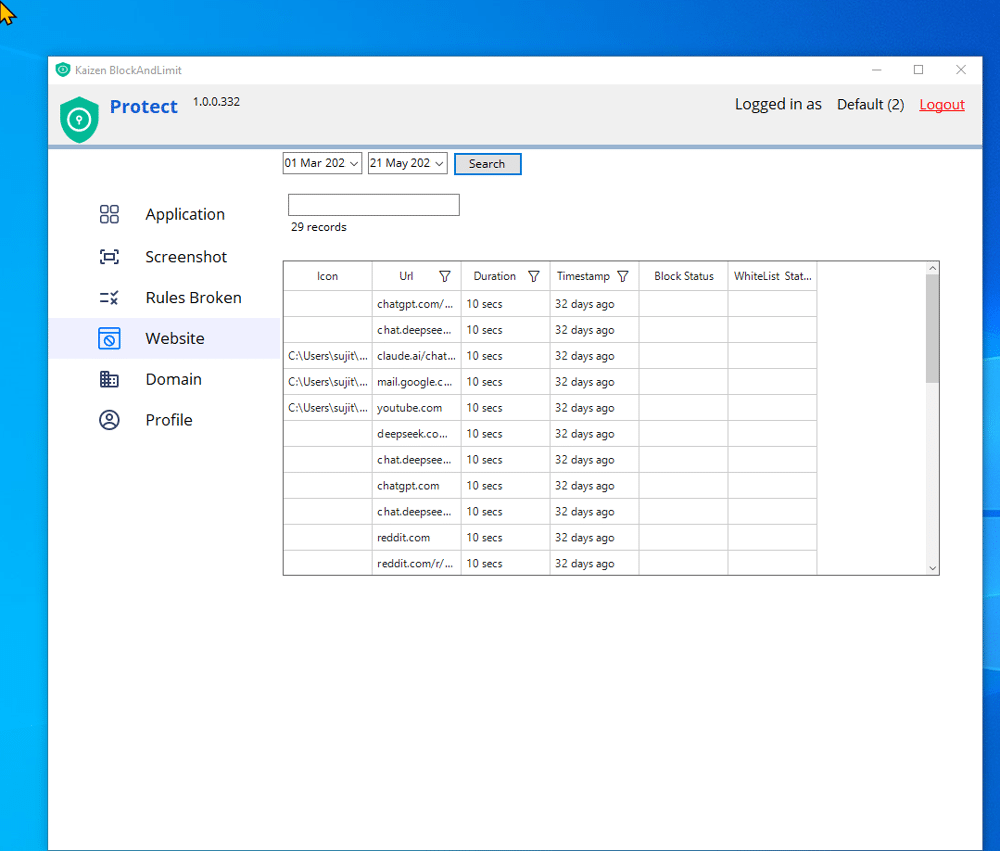The height and width of the screenshot is (851, 1000).
Task: Click the record filter text box
Action: pos(373,205)
